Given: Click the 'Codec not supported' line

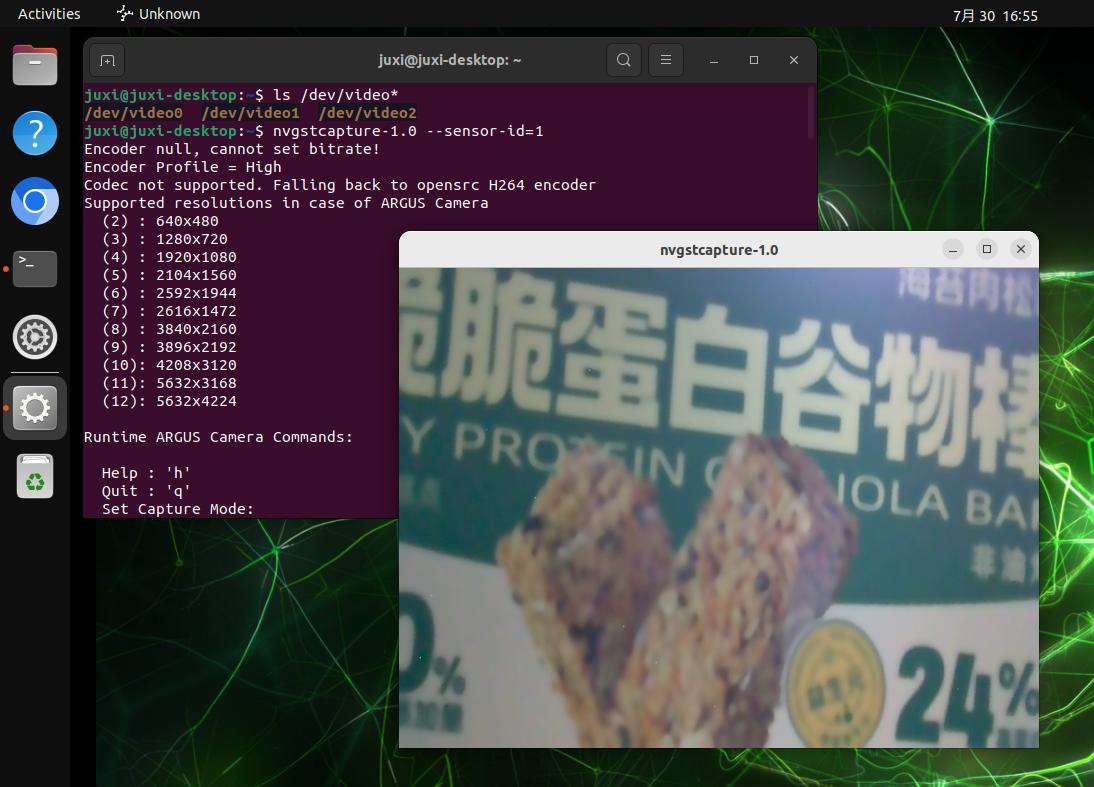Looking at the screenshot, I should coord(340,186).
